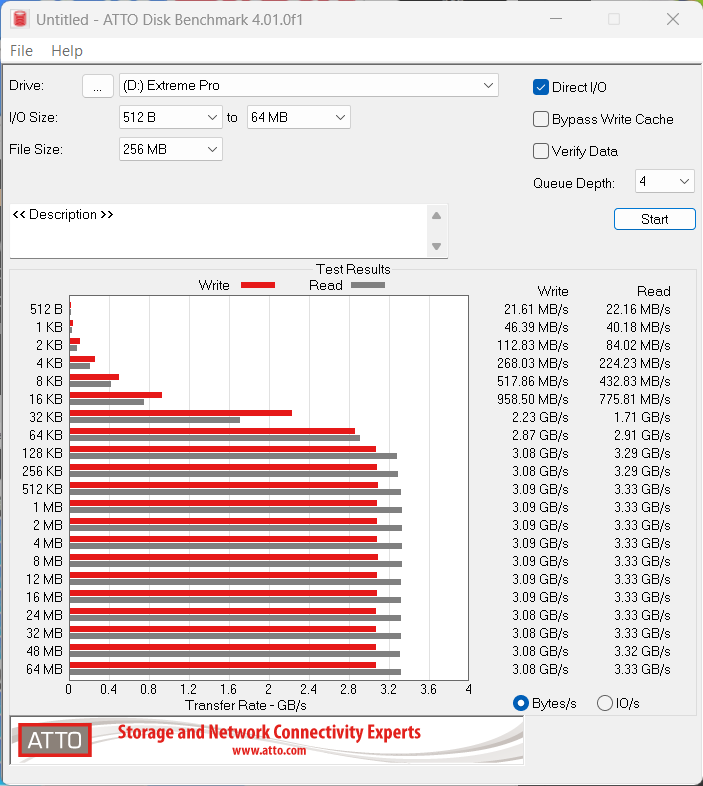Open the Help menu

click(67, 51)
